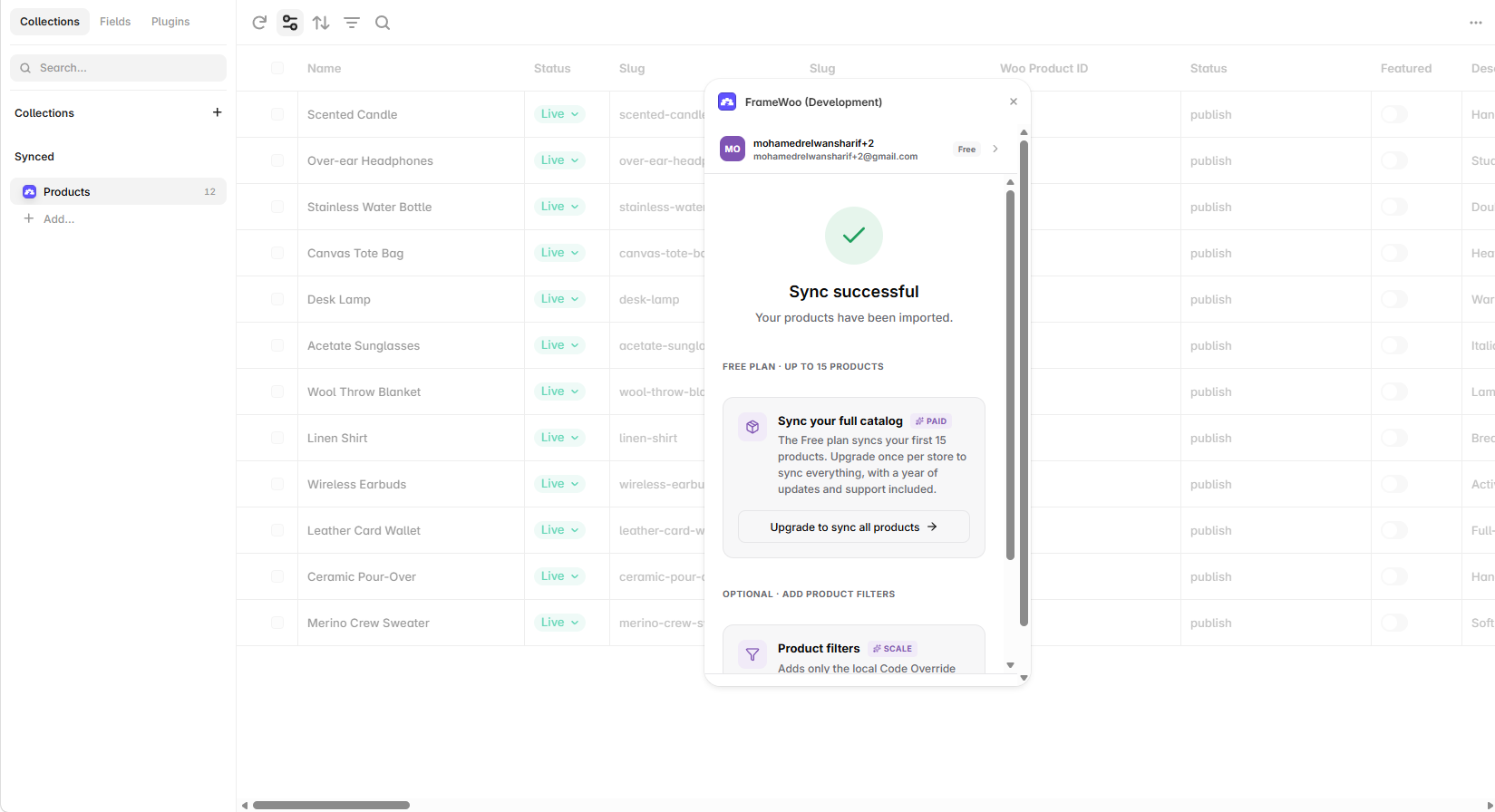This screenshot has width=1495, height=812.
Task: Click the 12 count badge on Products
Action: 209,192
